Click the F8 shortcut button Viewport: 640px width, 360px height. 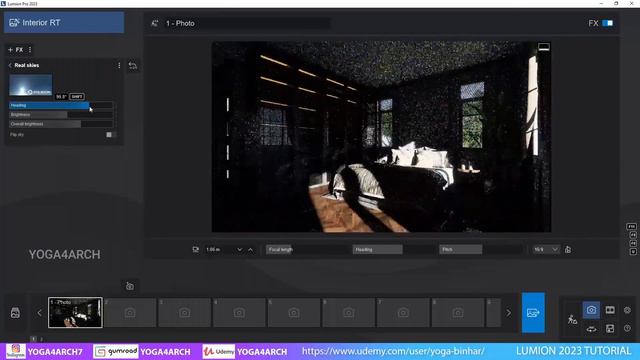point(633,243)
